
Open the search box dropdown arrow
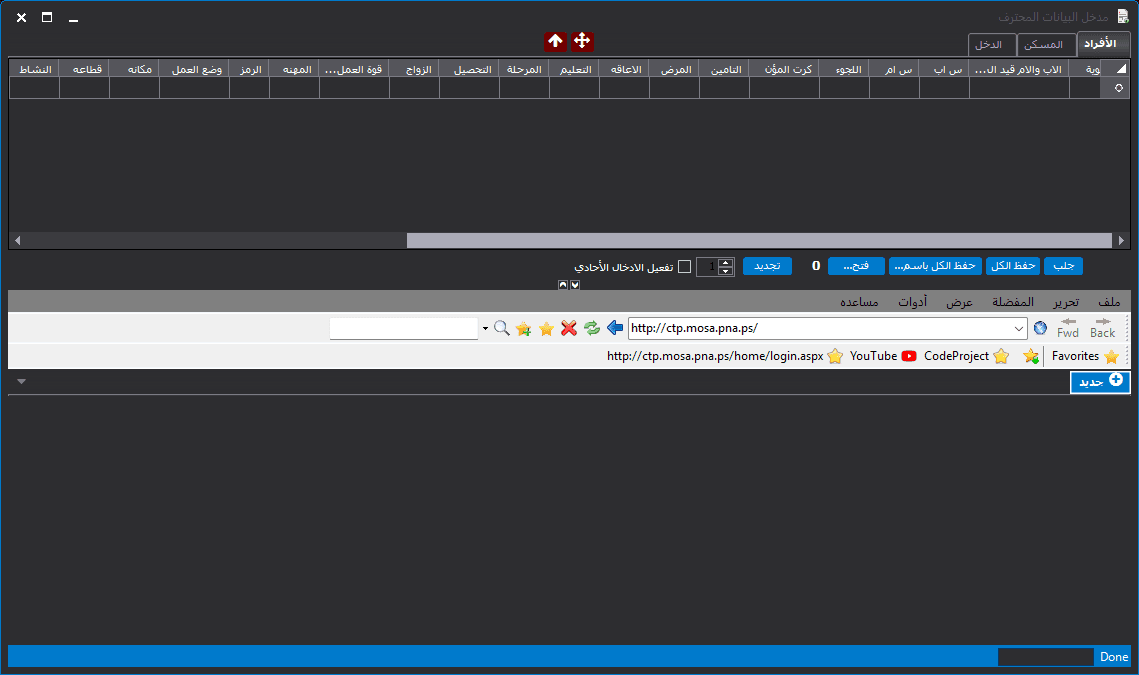pos(485,328)
